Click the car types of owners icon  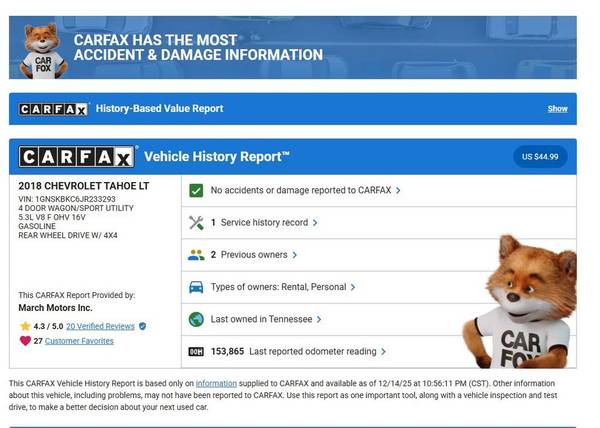(196, 287)
